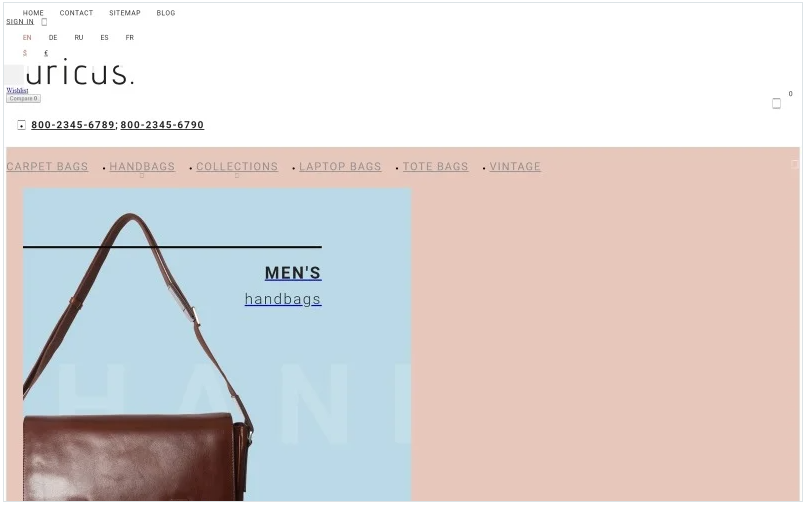The height and width of the screenshot is (510, 804).
Task: Click the phone icon beside 800-2345-6789
Action: click(x=22, y=125)
